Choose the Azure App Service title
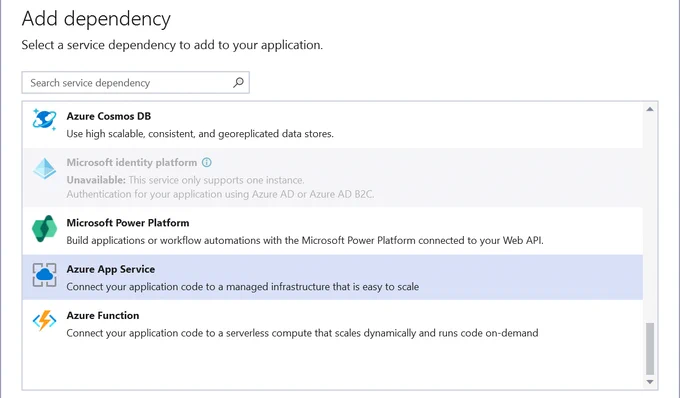Image resolution: width=680 pixels, height=398 pixels. click(x=111, y=269)
